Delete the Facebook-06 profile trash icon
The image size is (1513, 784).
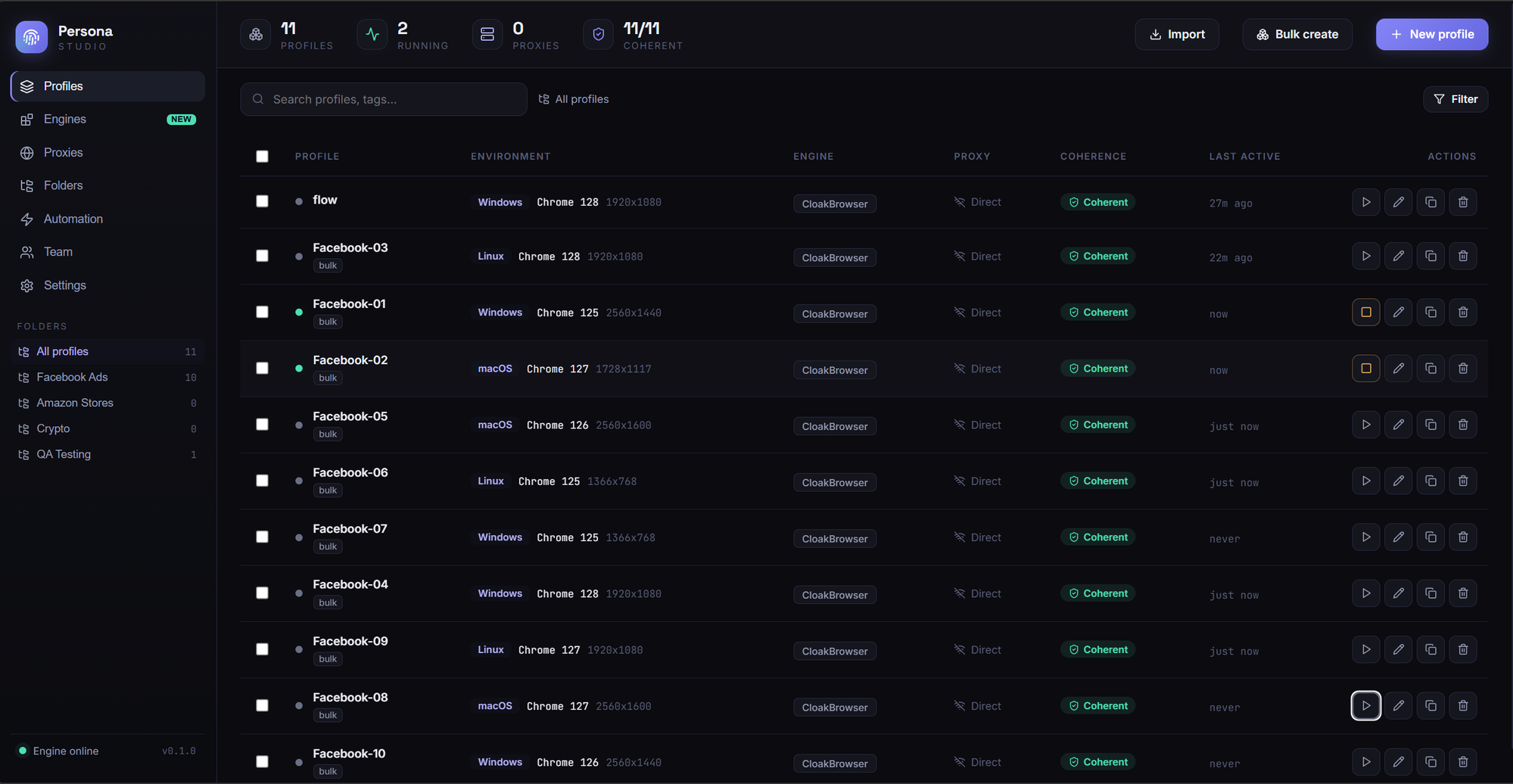point(1463,481)
